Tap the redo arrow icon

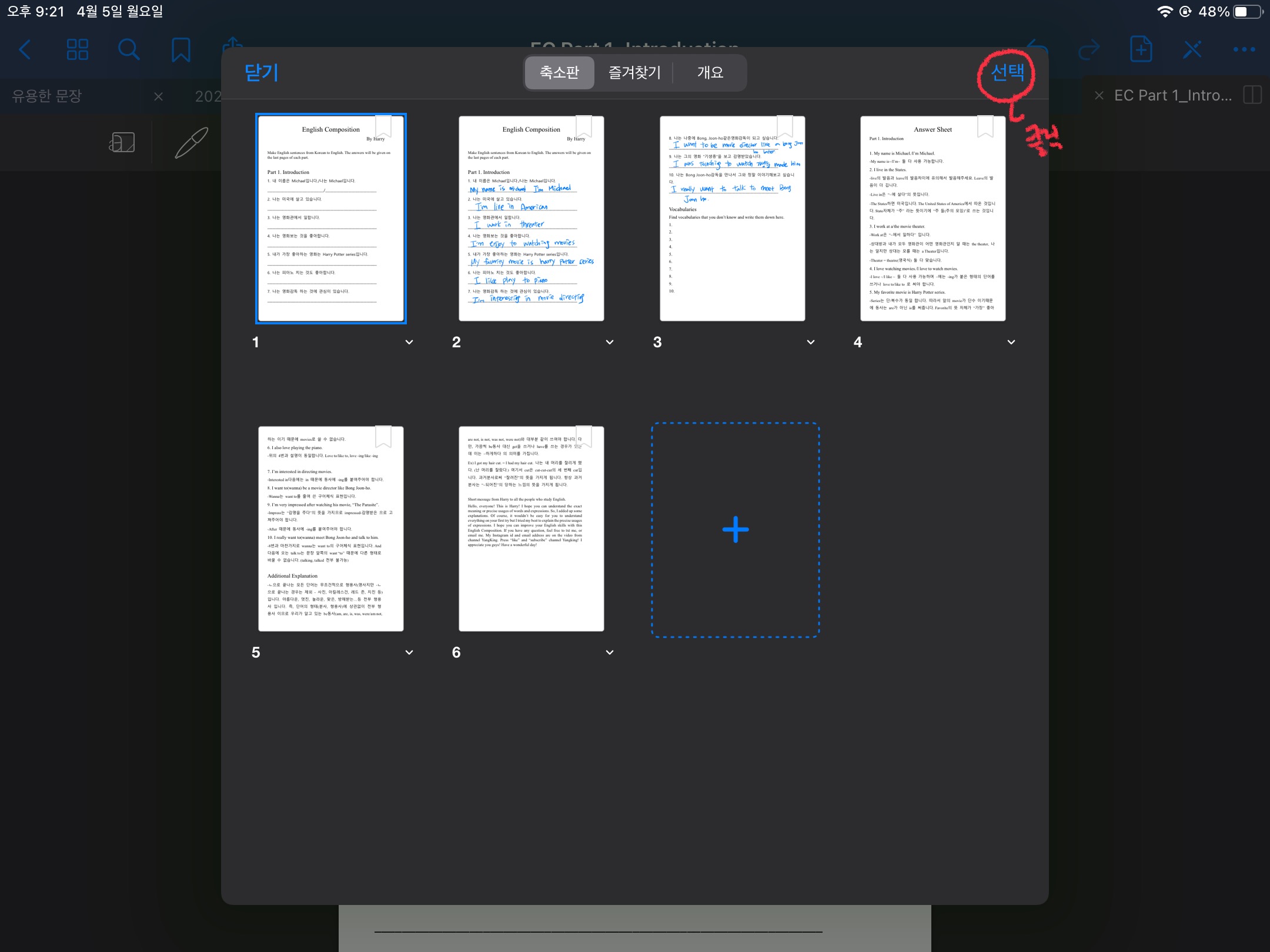pyautogui.click(x=1089, y=49)
